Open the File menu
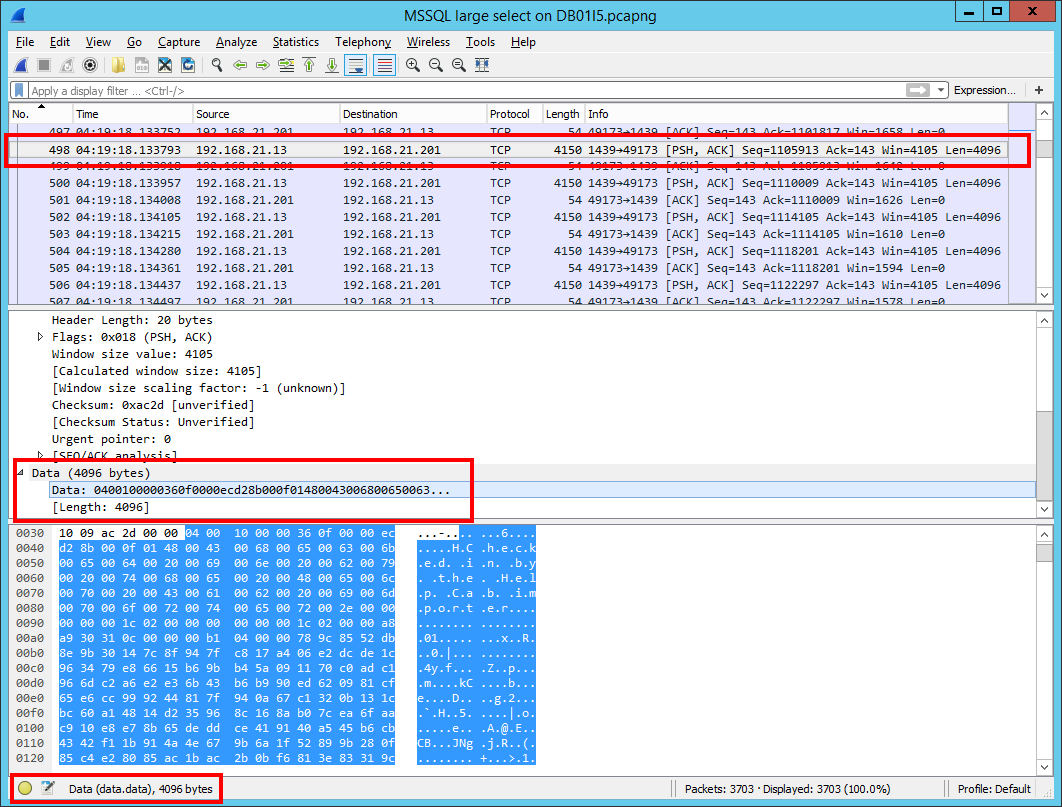This screenshot has height=807, width=1062. 25,42
